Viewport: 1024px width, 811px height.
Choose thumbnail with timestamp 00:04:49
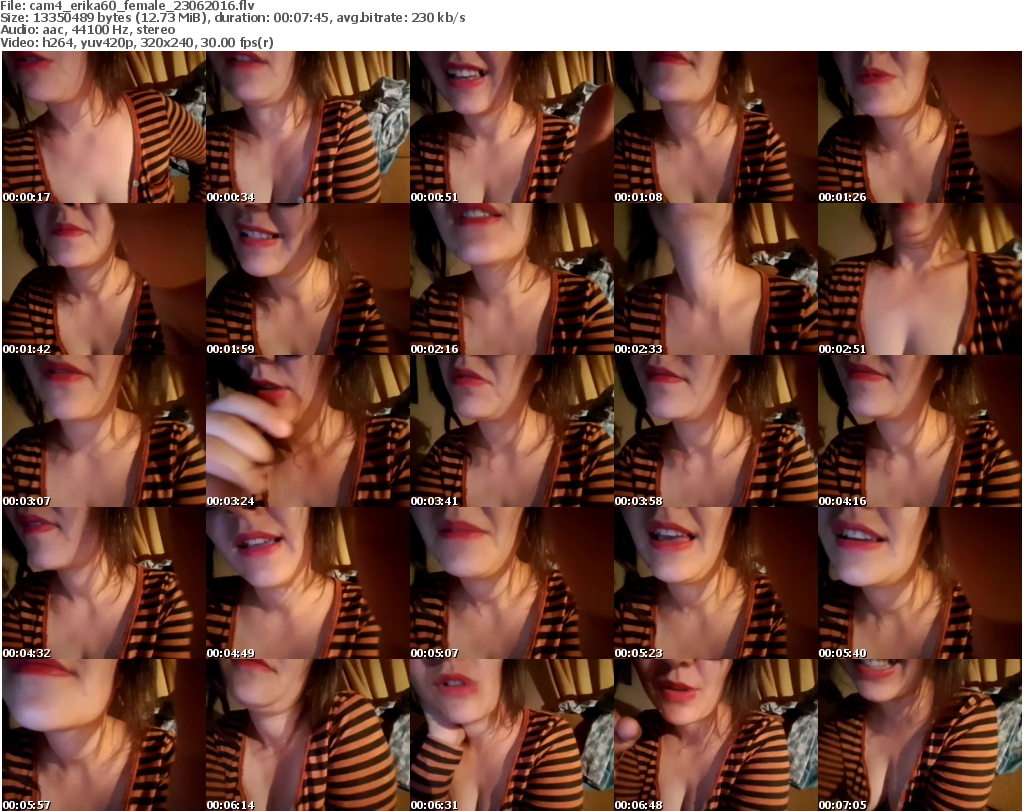(x=308, y=583)
